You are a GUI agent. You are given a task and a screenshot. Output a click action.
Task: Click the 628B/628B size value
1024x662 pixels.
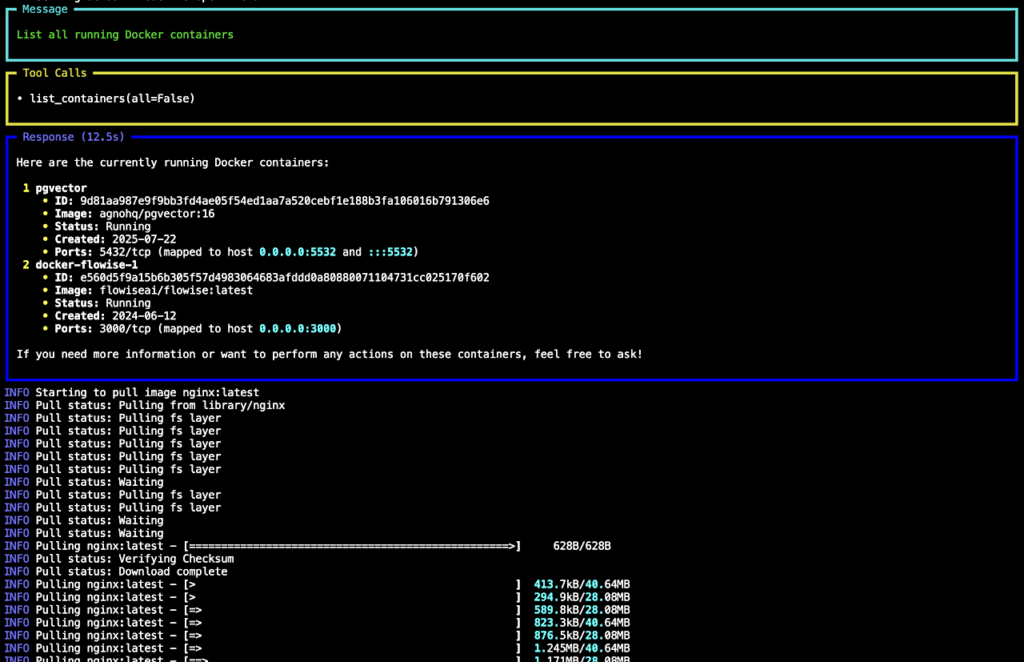(x=582, y=546)
